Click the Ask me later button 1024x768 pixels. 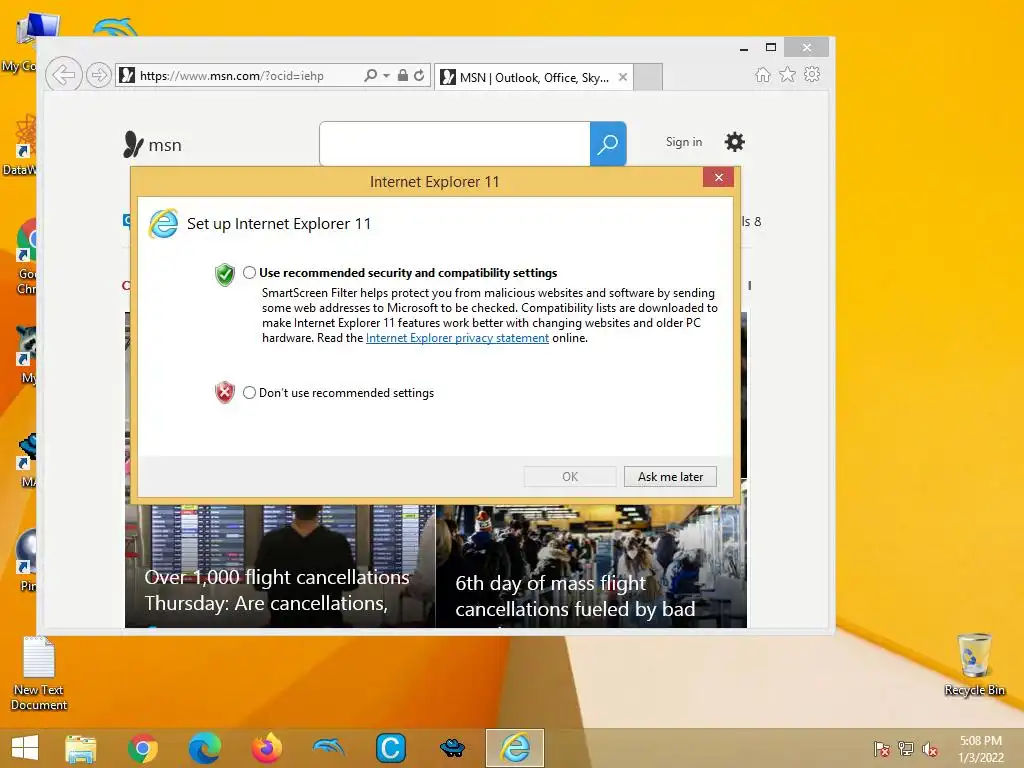[670, 477]
